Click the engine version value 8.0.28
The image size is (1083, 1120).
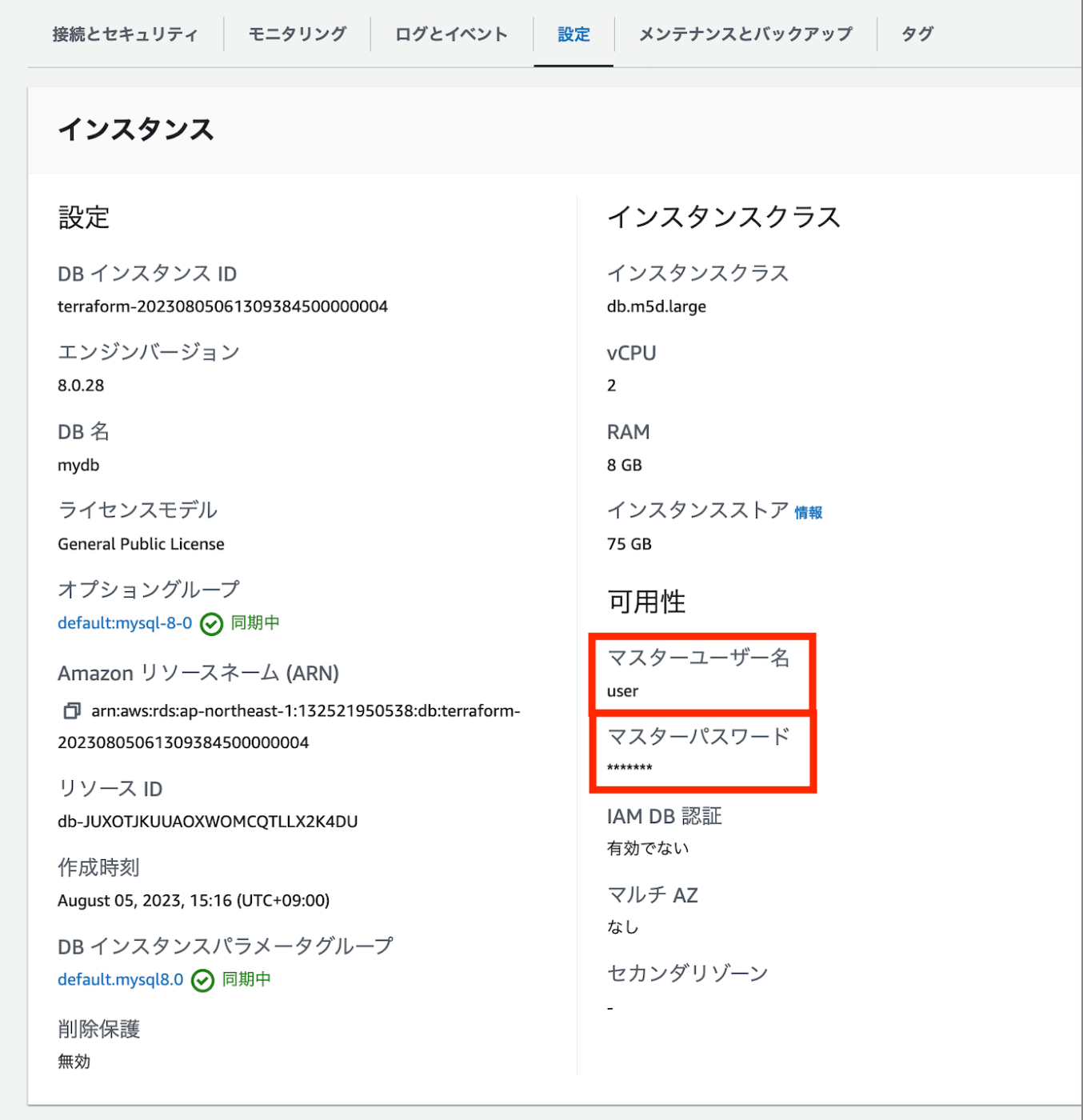81,386
